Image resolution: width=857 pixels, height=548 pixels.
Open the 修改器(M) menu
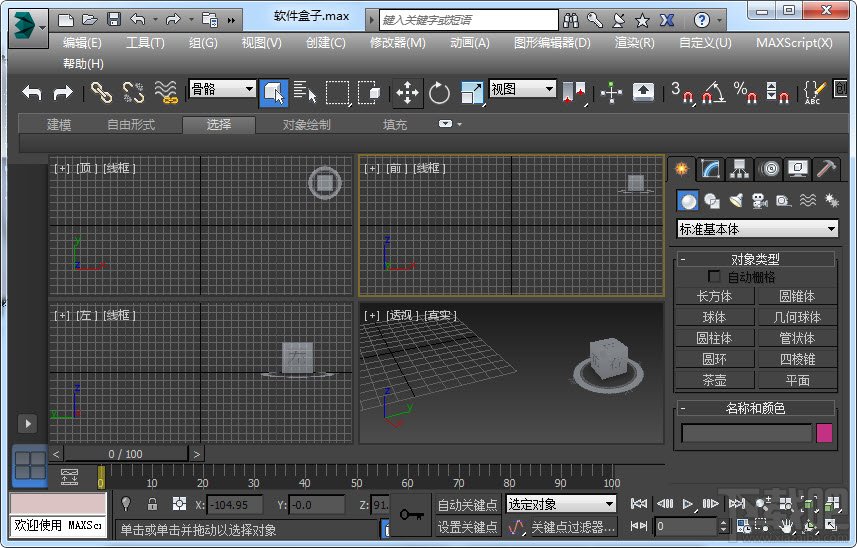click(x=397, y=42)
